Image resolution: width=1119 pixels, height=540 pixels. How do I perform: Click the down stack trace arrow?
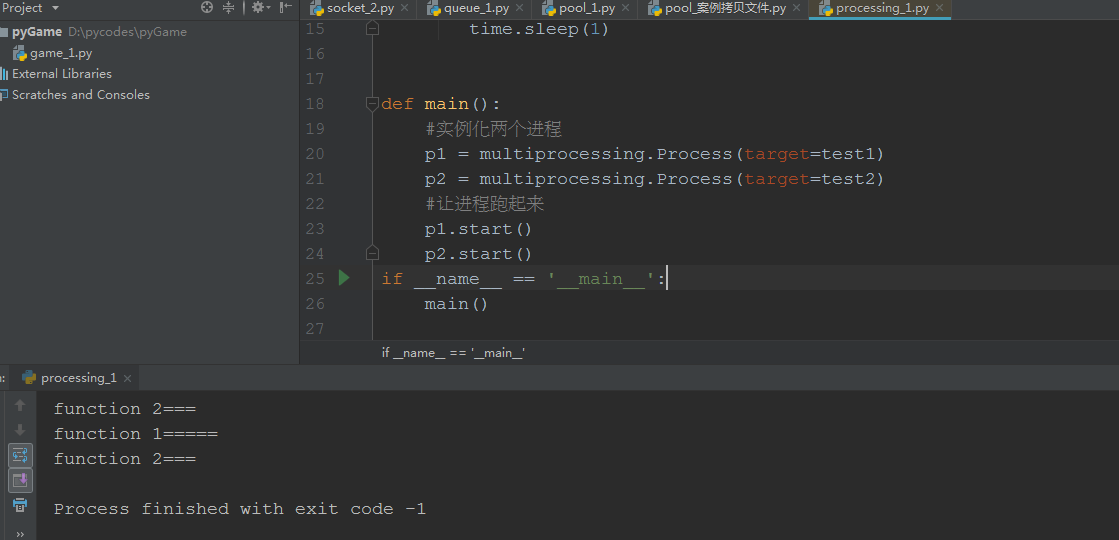tap(20, 430)
